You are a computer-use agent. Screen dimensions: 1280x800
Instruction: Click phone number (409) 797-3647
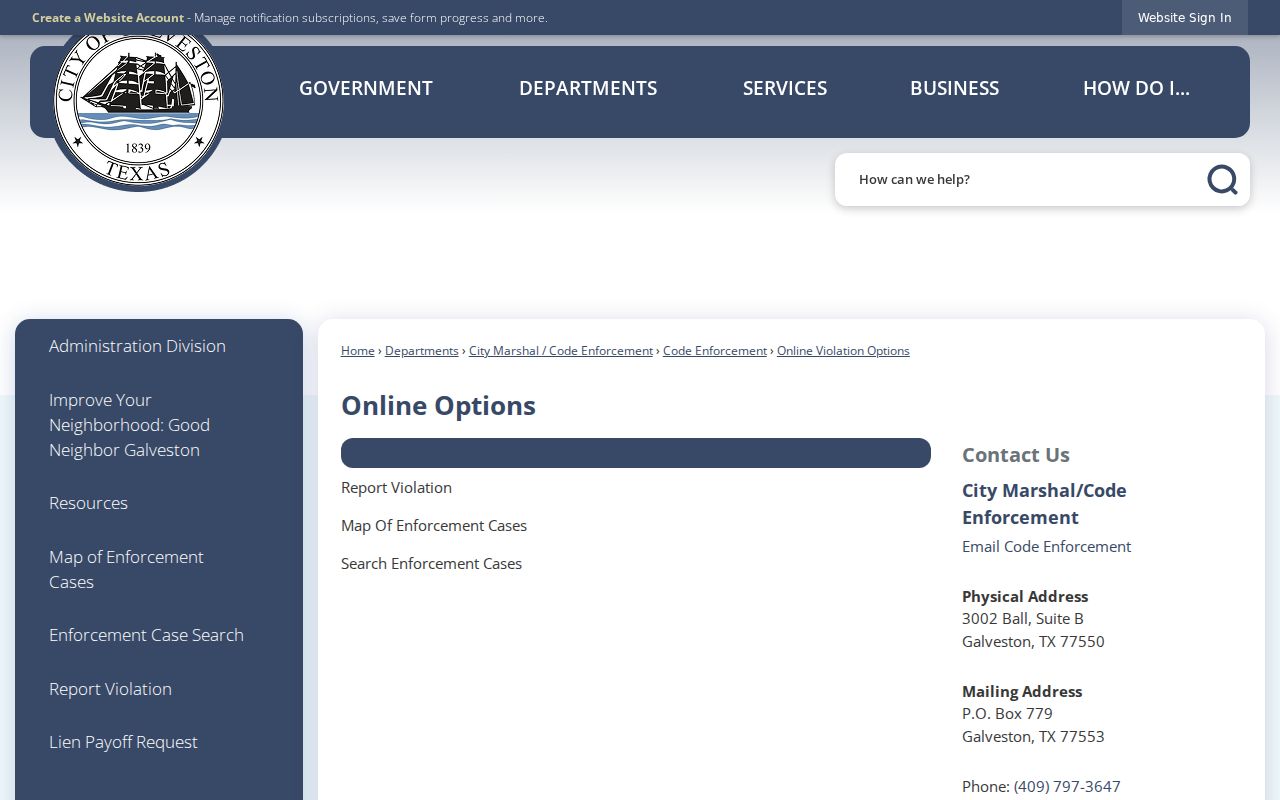(x=1067, y=787)
